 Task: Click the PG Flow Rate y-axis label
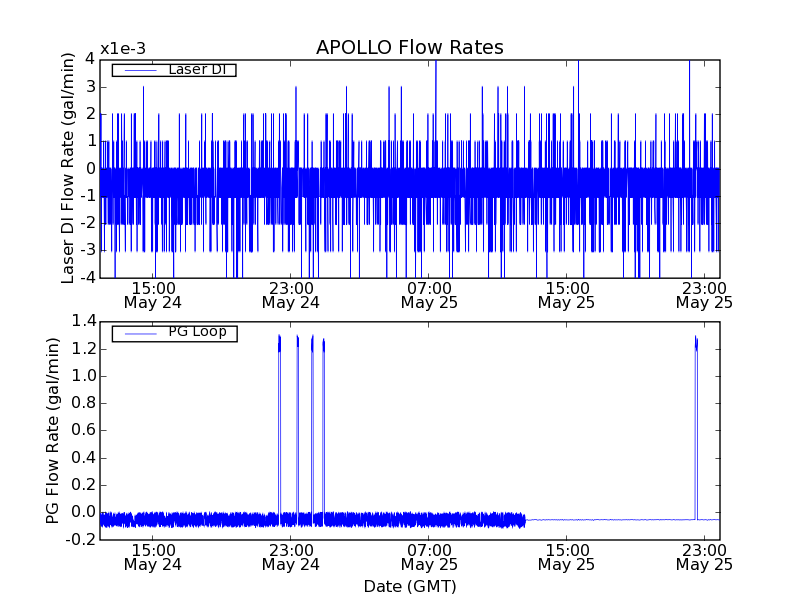(53, 430)
